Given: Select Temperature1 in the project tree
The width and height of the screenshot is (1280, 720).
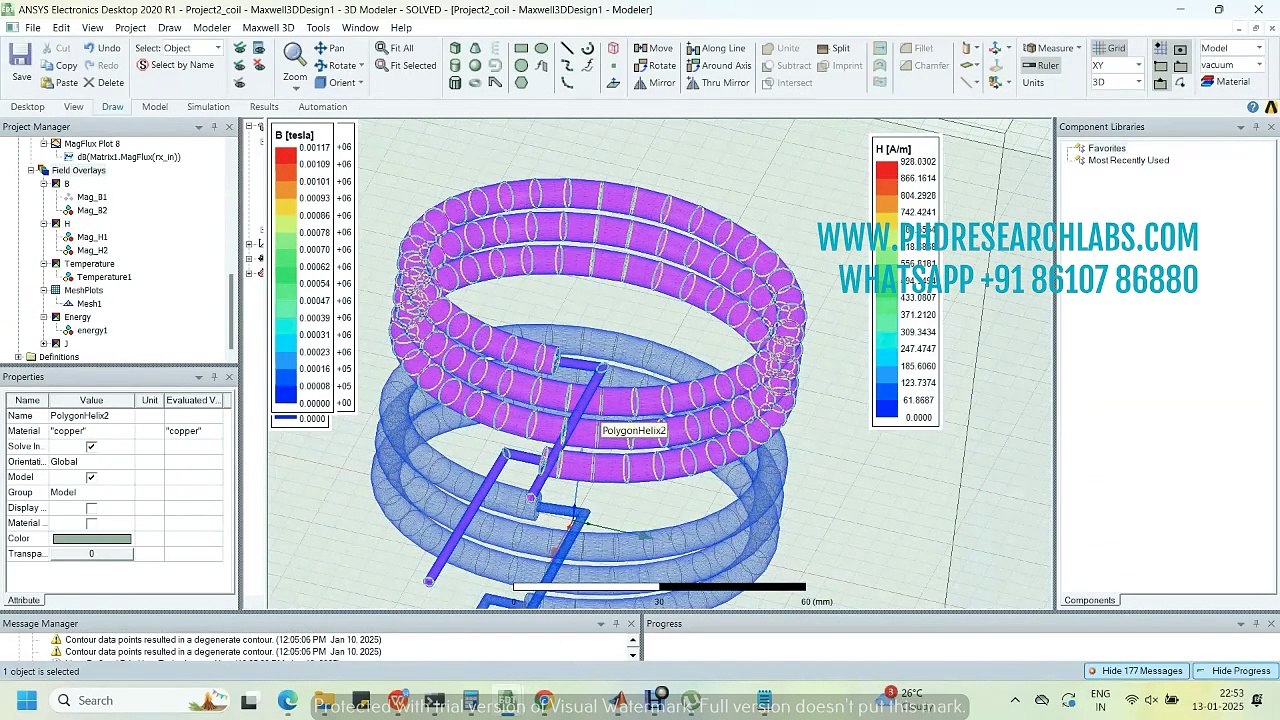Looking at the screenshot, I should tap(104, 277).
